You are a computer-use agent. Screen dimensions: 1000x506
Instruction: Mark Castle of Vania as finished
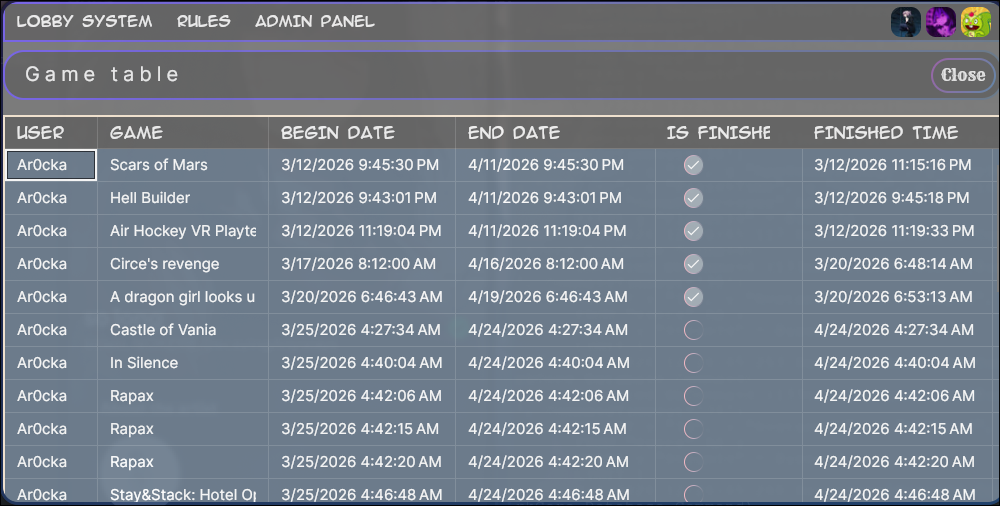[x=693, y=330]
